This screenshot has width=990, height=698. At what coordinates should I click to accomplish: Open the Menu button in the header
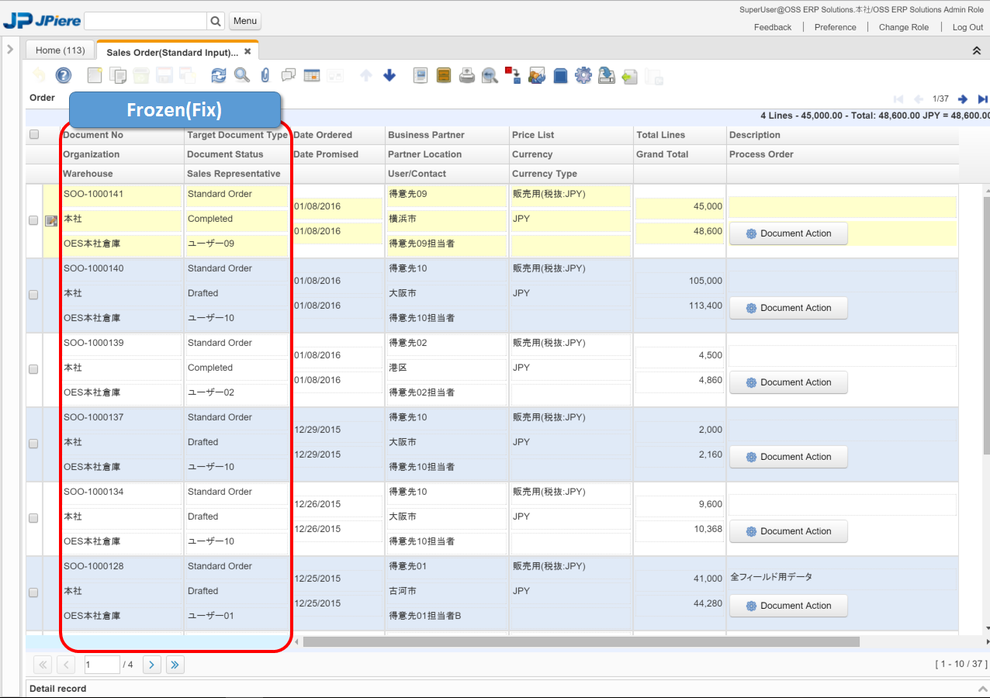coord(245,21)
